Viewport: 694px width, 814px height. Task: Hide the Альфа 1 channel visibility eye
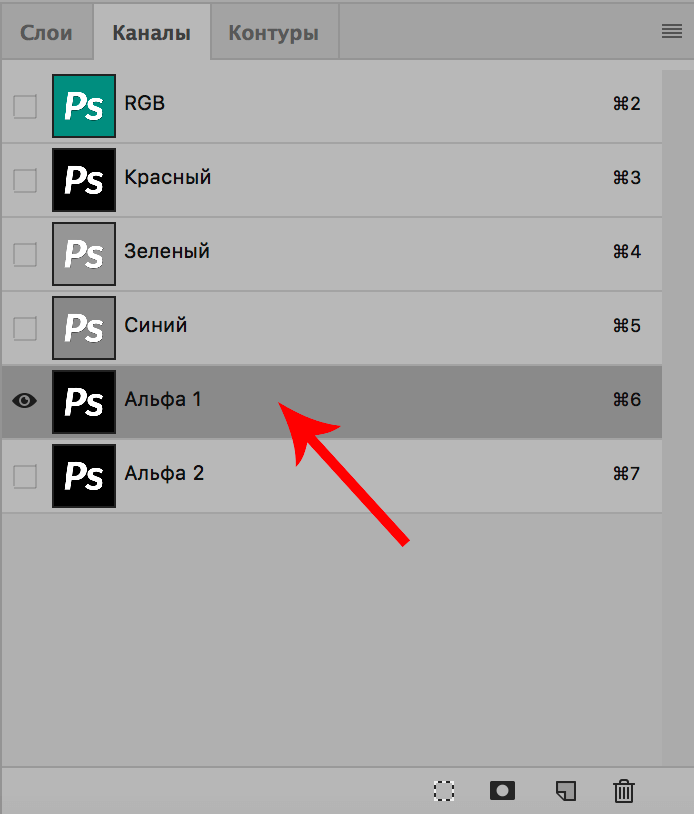(x=23, y=400)
